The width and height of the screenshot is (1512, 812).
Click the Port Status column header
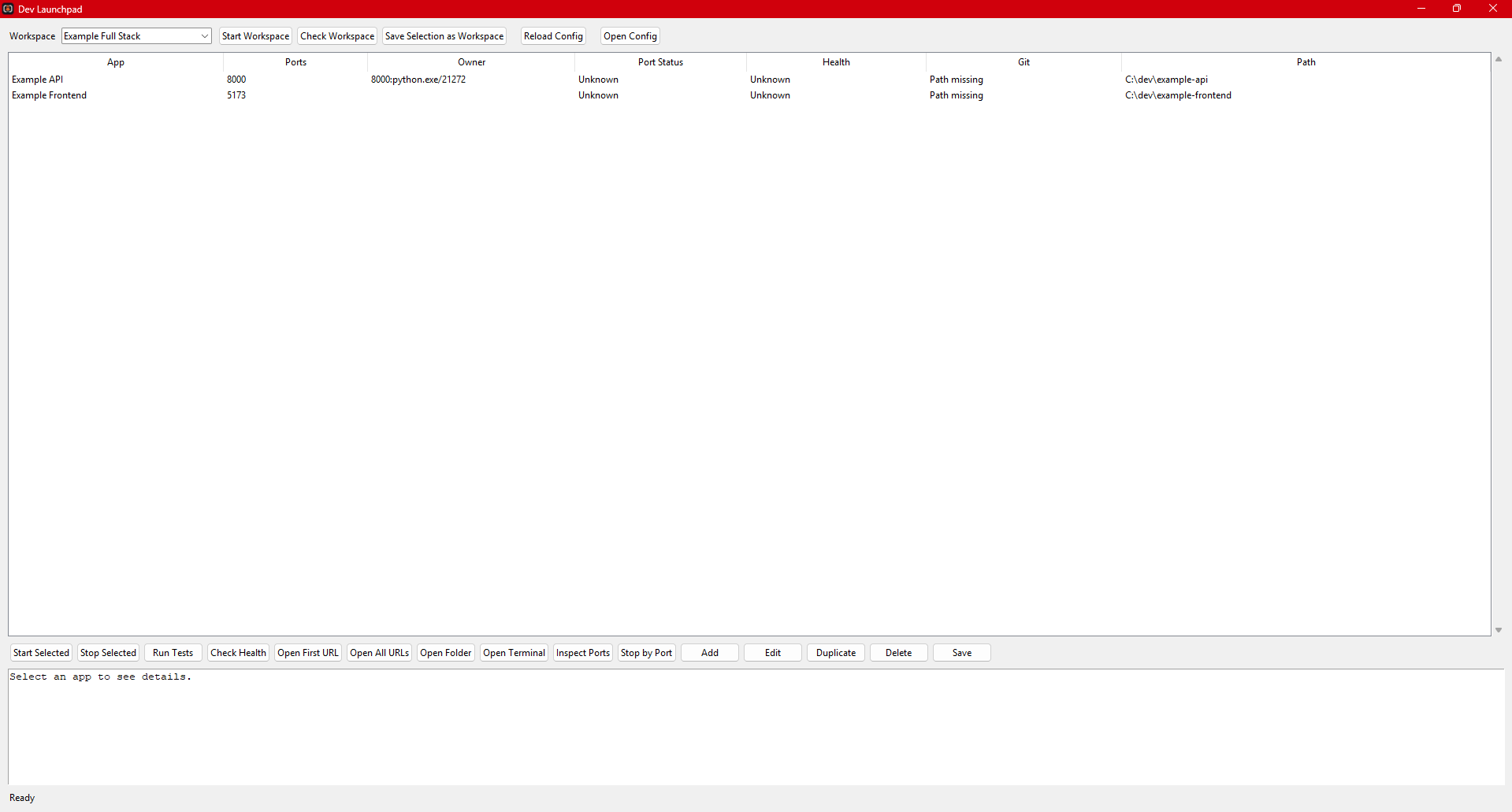660,62
